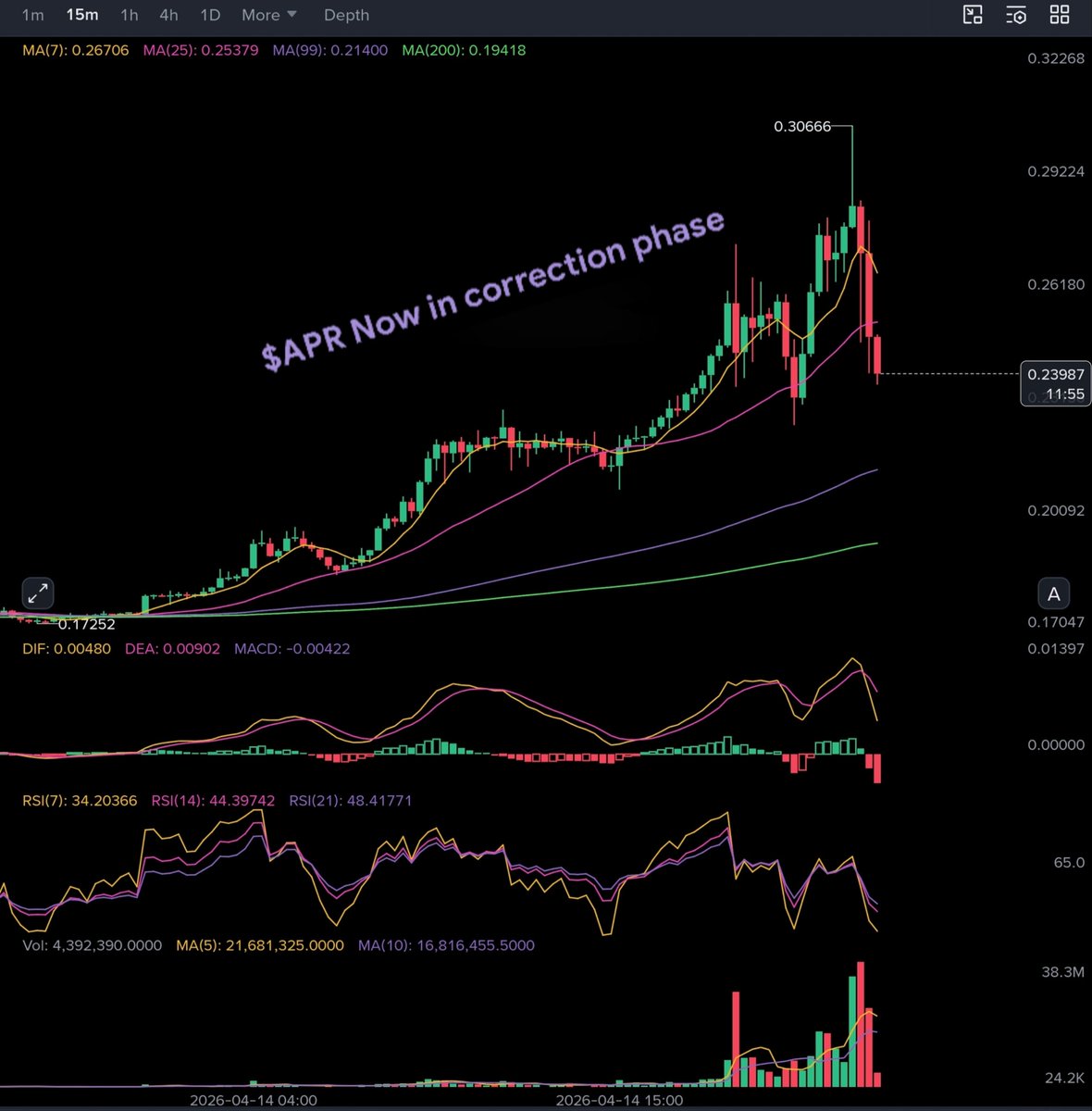Click the DEA: 0.00902 label
The image size is (1092, 1111).
pyautogui.click(x=172, y=649)
